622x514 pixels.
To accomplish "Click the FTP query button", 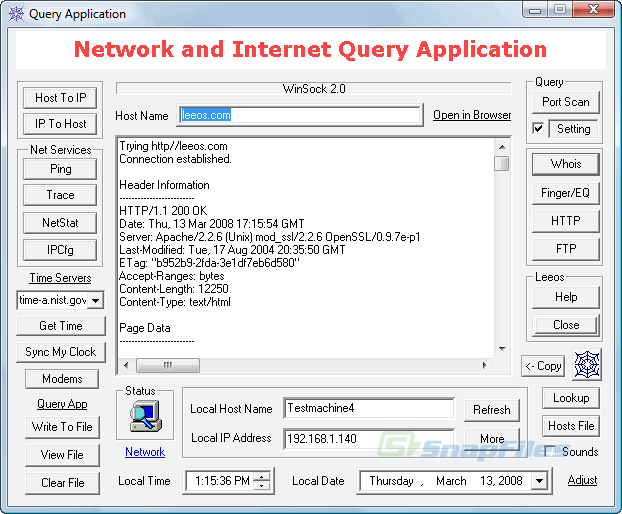I will click(566, 249).
